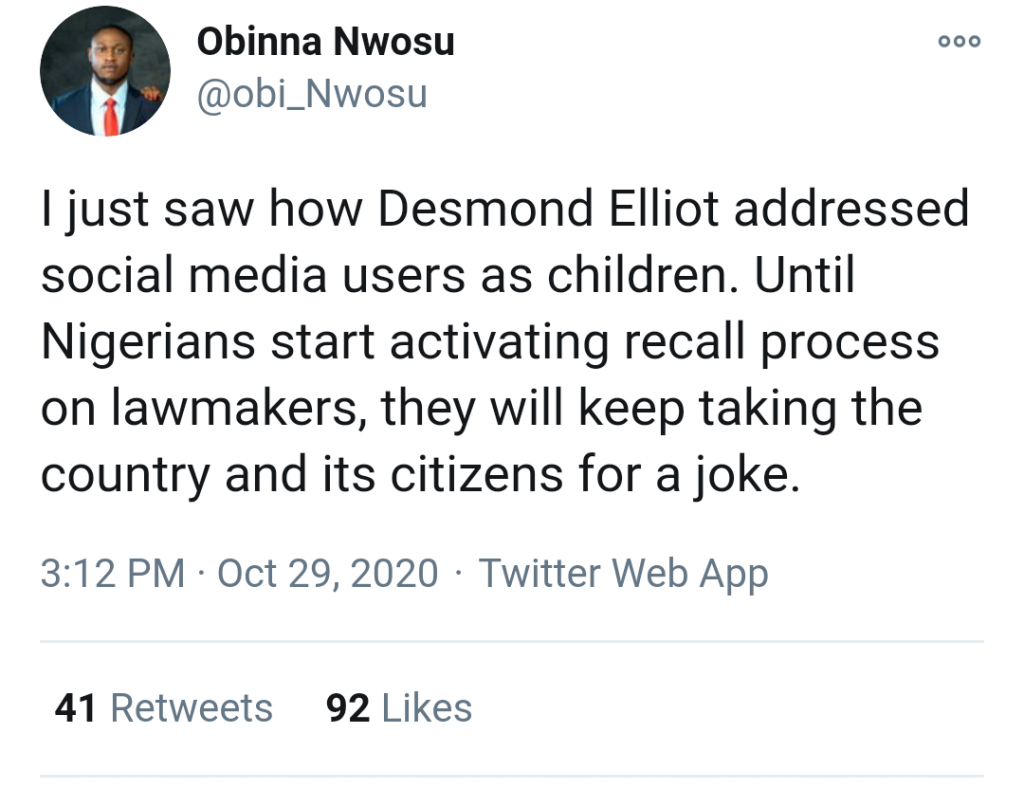Open the Twitter Web App source link
The width and height of the screenshot is (1024, 788).
[623, 574]
